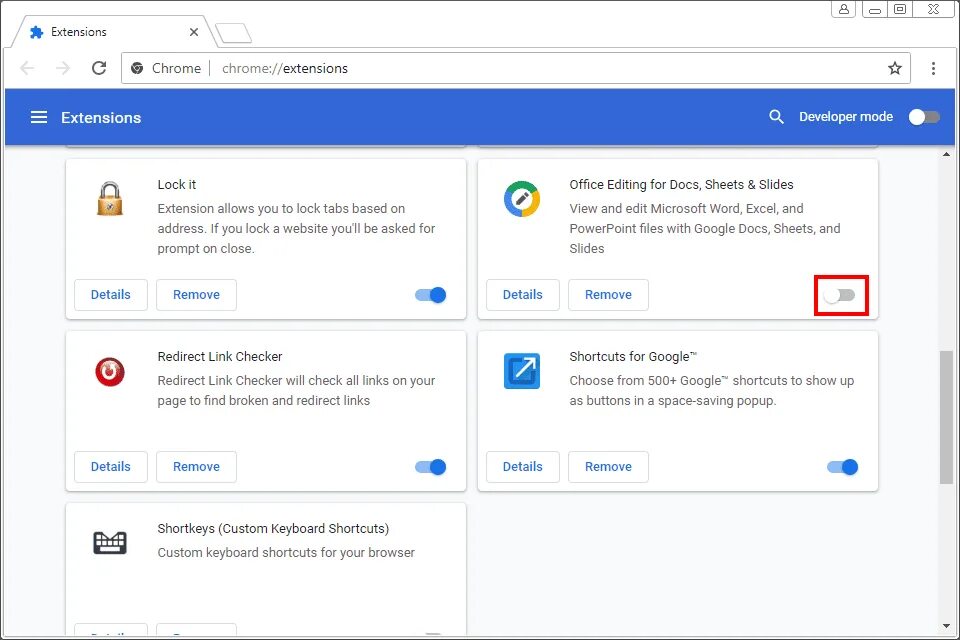The image size is (960, 640).
Task: Open the Extensions hamburger main menu
Action: 39,117
